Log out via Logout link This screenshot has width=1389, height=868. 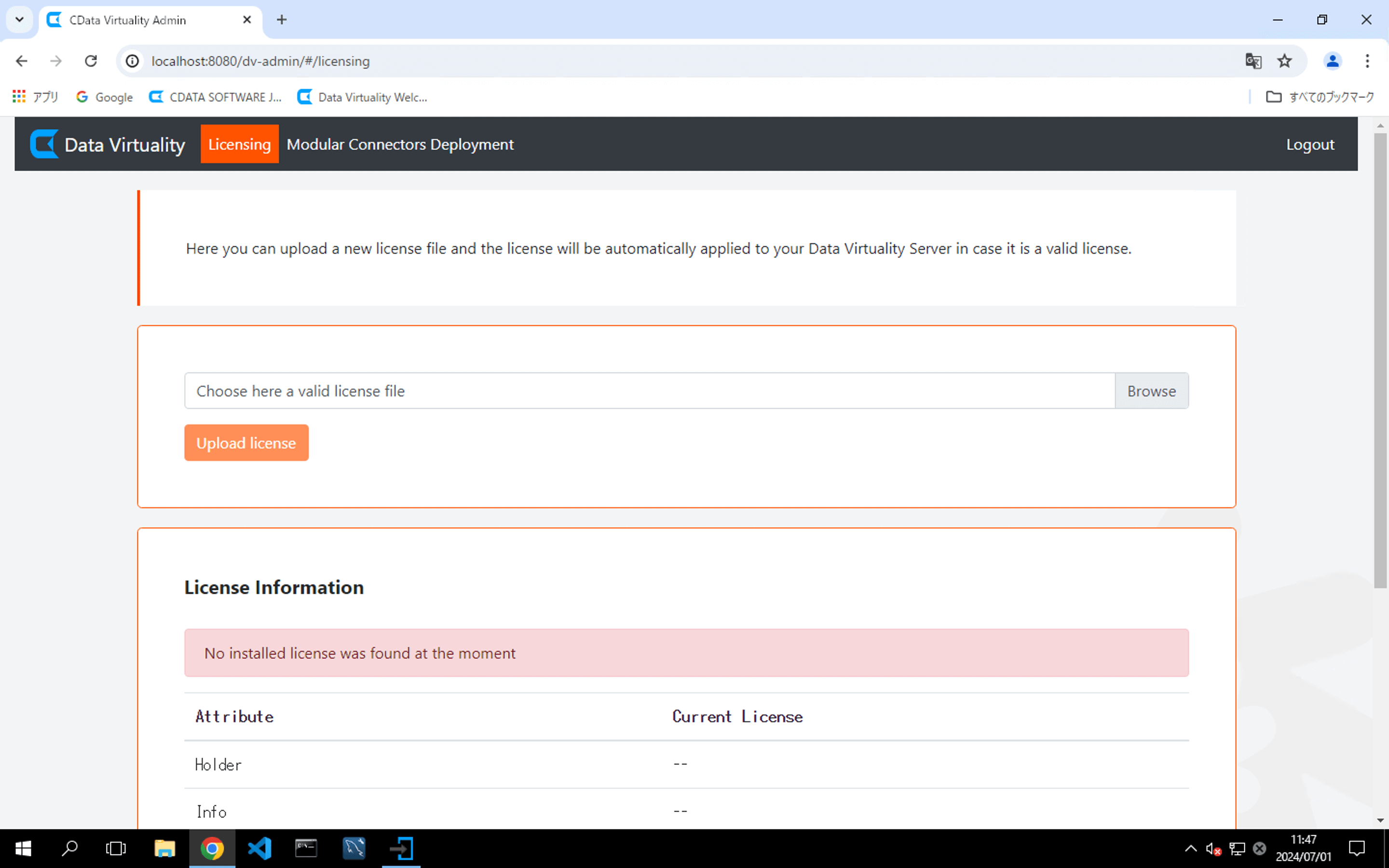tap(1310, 144)
